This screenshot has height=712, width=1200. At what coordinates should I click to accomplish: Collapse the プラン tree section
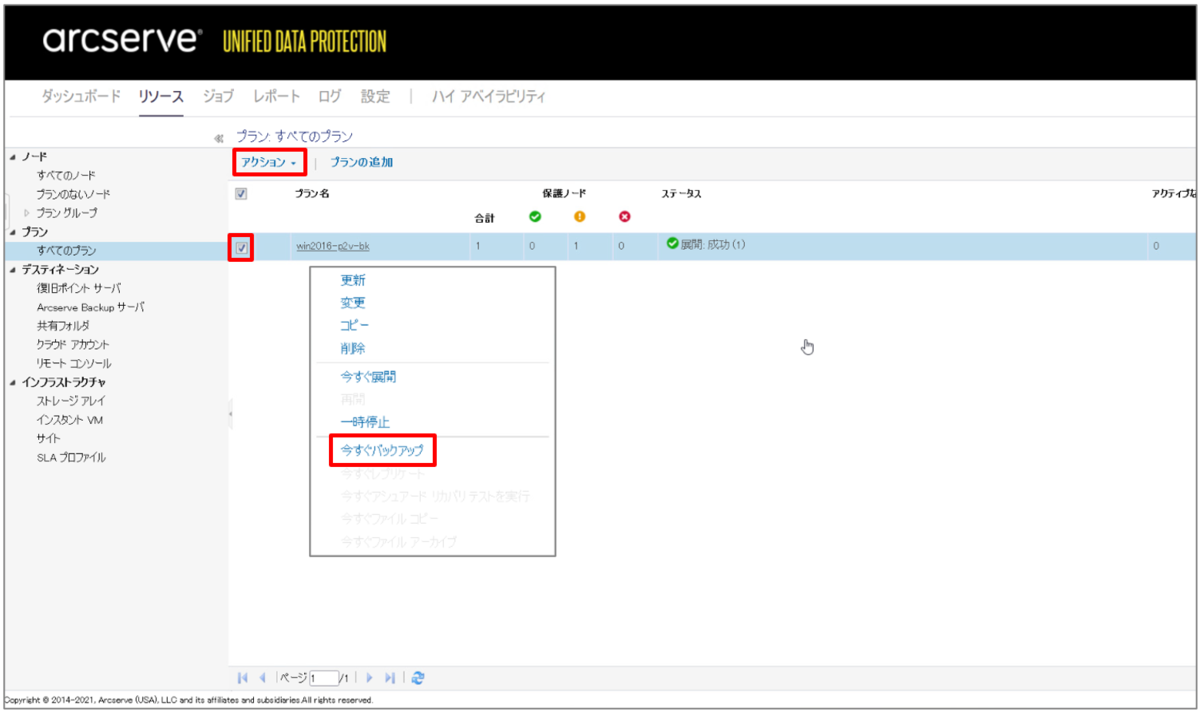point(12,232)
